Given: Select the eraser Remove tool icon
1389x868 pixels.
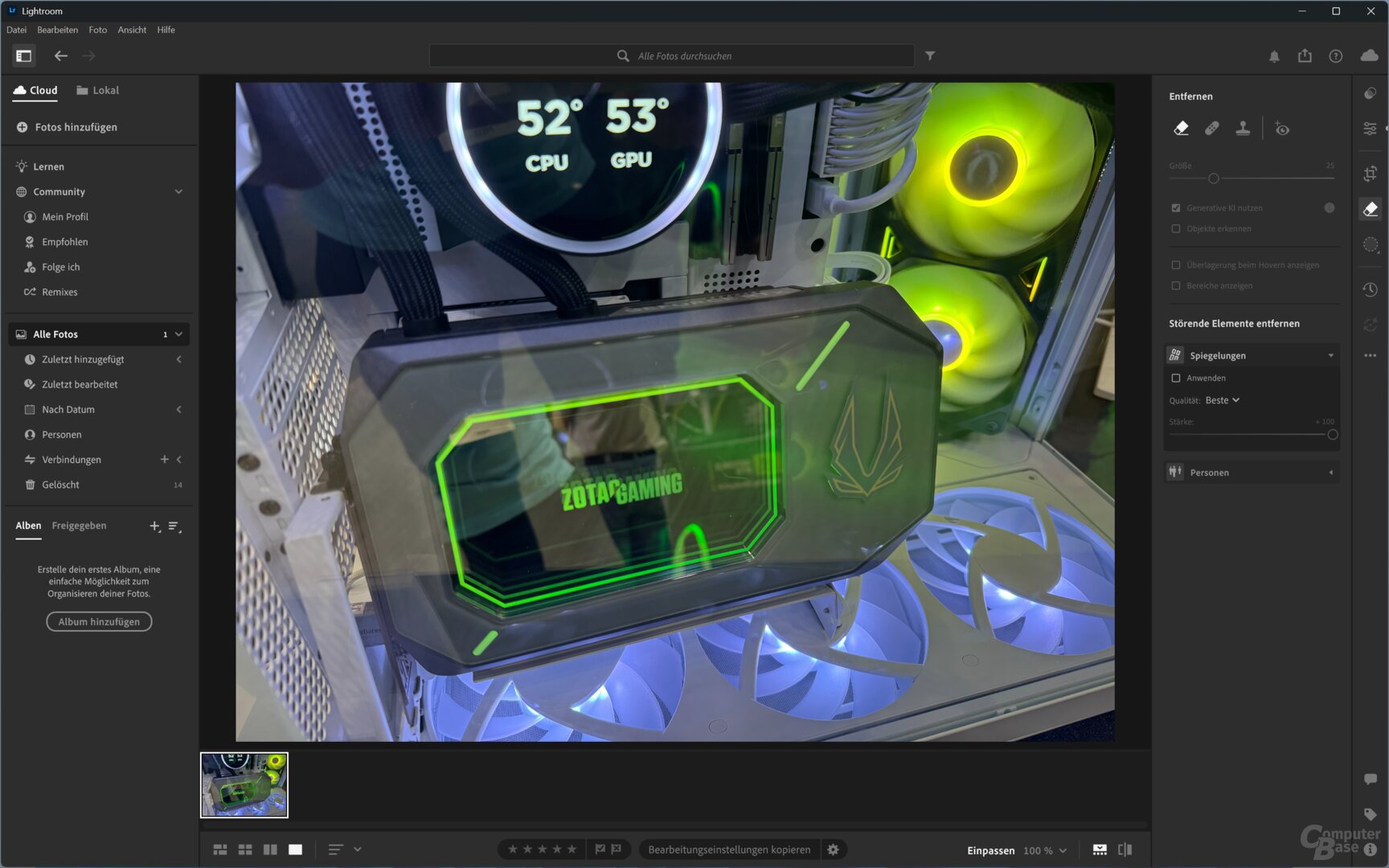Looking at the screenshot, I should (x=1181, y=128).
